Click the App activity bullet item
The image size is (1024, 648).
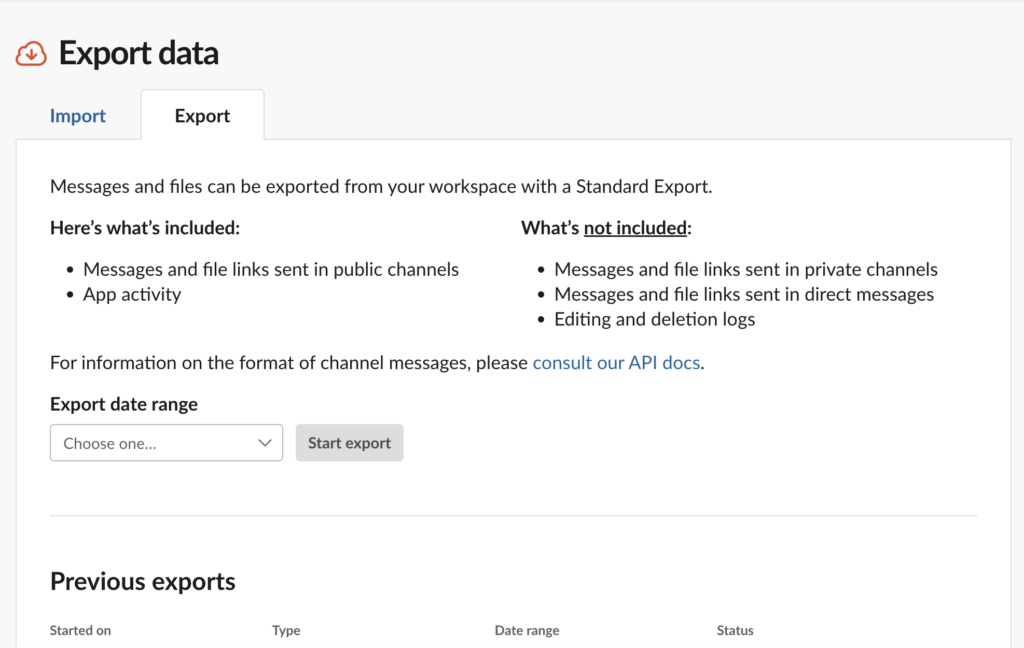(132, 295)
